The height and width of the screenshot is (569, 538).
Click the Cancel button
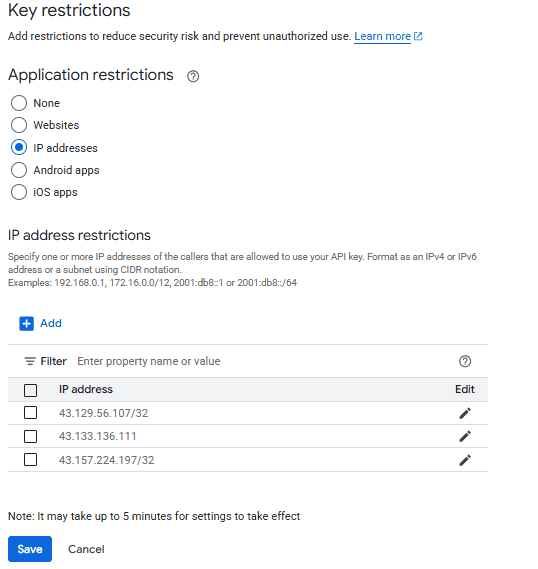(86, 549)
